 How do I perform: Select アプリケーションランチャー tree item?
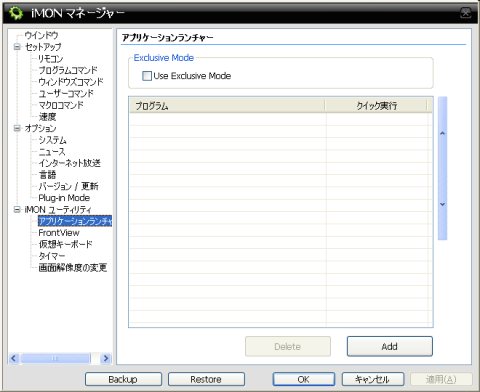tap(75, 221)
